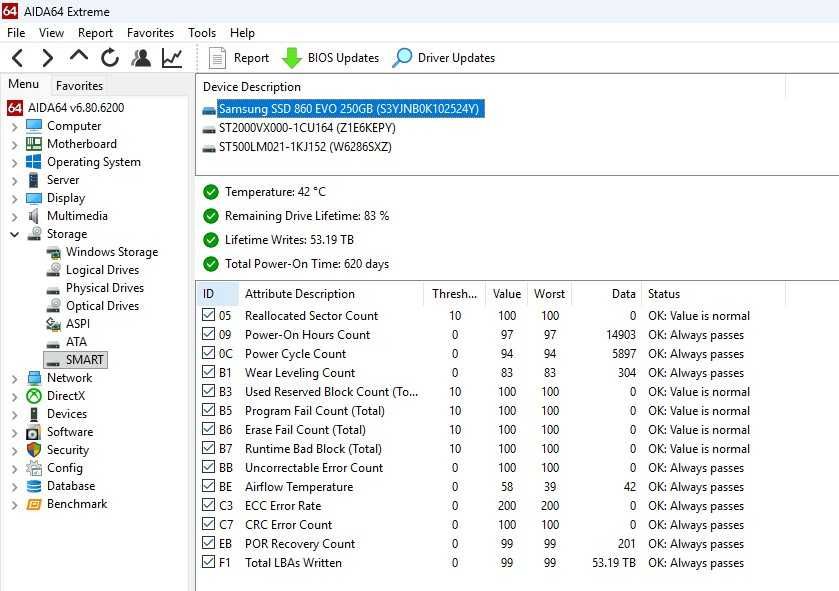This screenshot has height=591, width=839.
Task: Switch to the Favorites tab in sidebar
Action: click(x=79, y=86)
